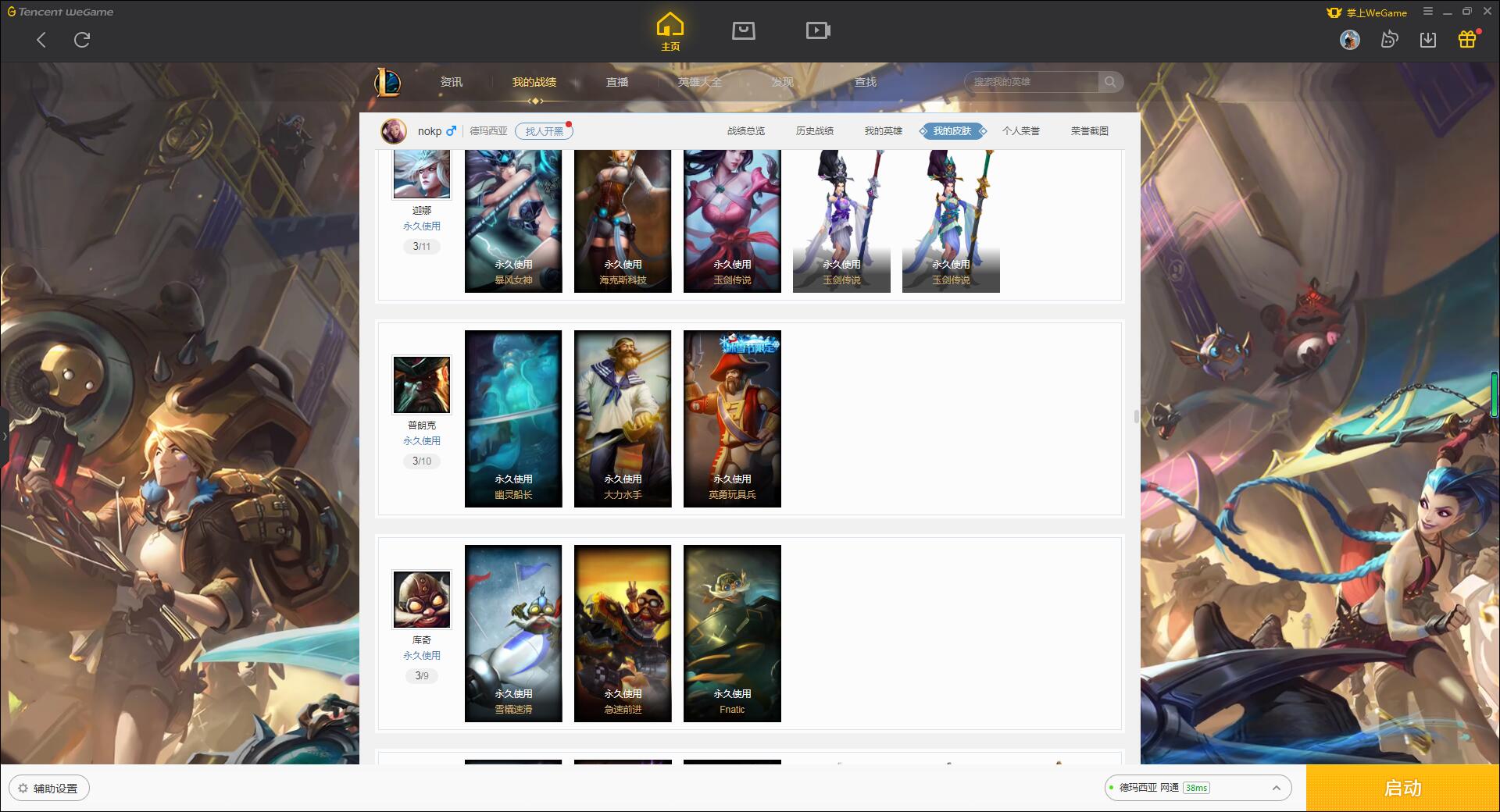Image resolution: width=1500 pixels, height=812 pixels.
Task: Open the 急速前进 skin card
Action: [x=623, y=633]
